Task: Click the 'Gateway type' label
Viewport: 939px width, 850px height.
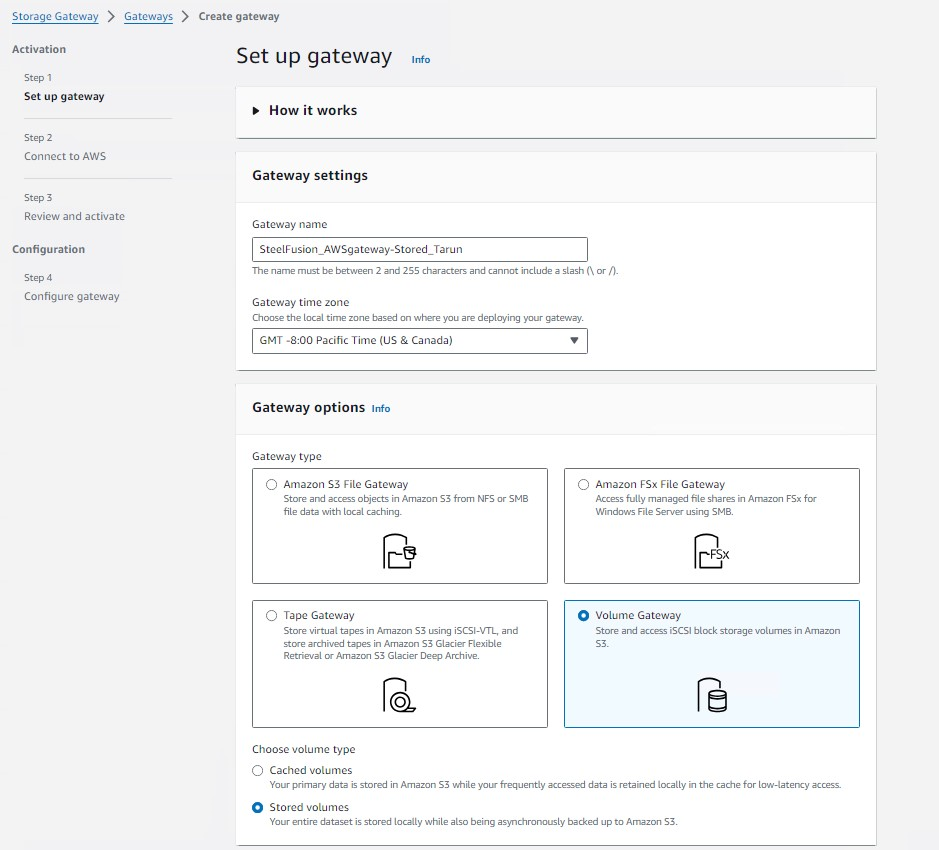Action: [x=287, y=456]
